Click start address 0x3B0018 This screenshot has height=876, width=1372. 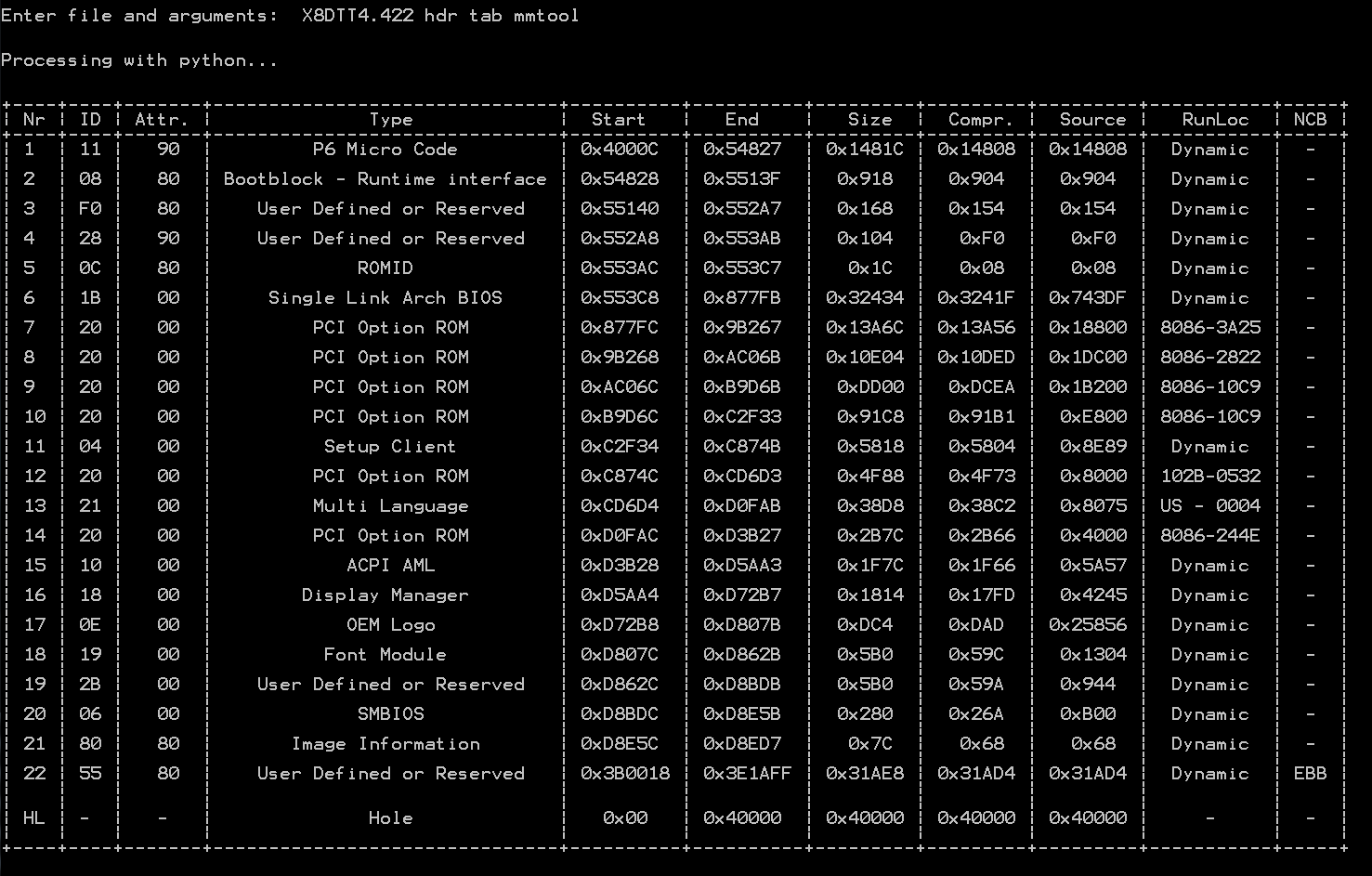(624, 773)
